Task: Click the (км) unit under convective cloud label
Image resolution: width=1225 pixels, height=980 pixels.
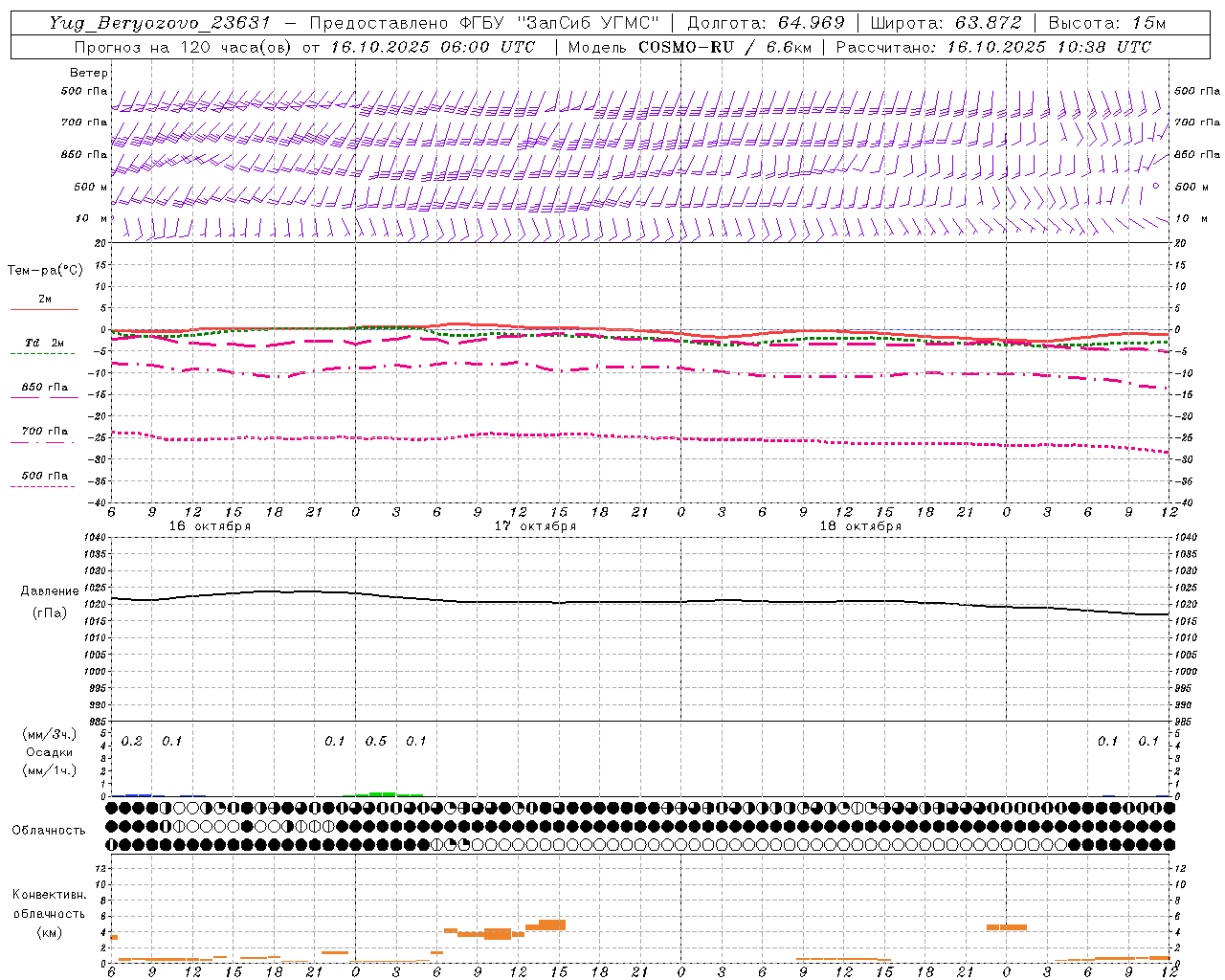Action: [x=49, y=932]
